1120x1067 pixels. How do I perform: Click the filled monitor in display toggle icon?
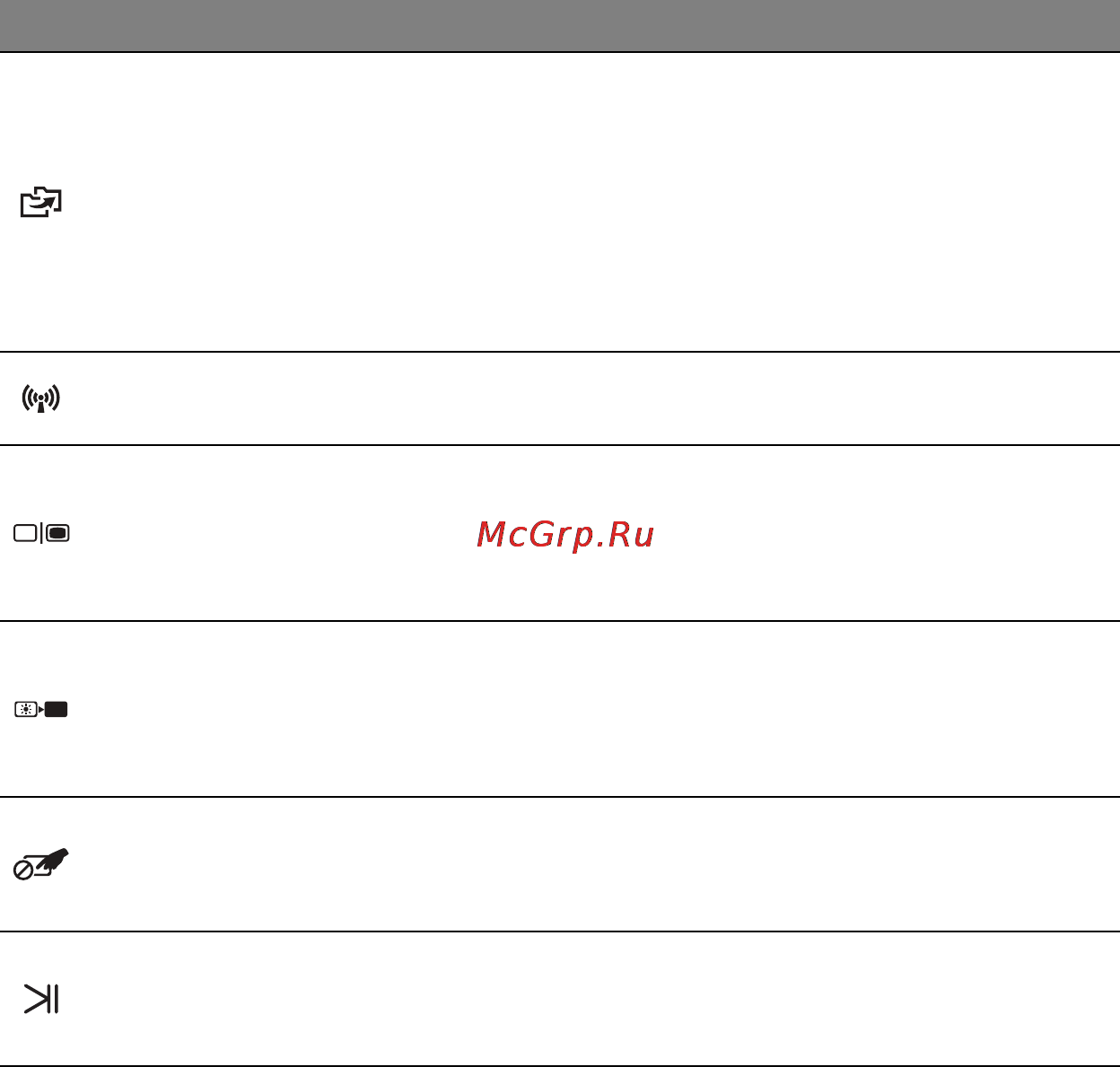pyautogui.click(x=57, y=533)
